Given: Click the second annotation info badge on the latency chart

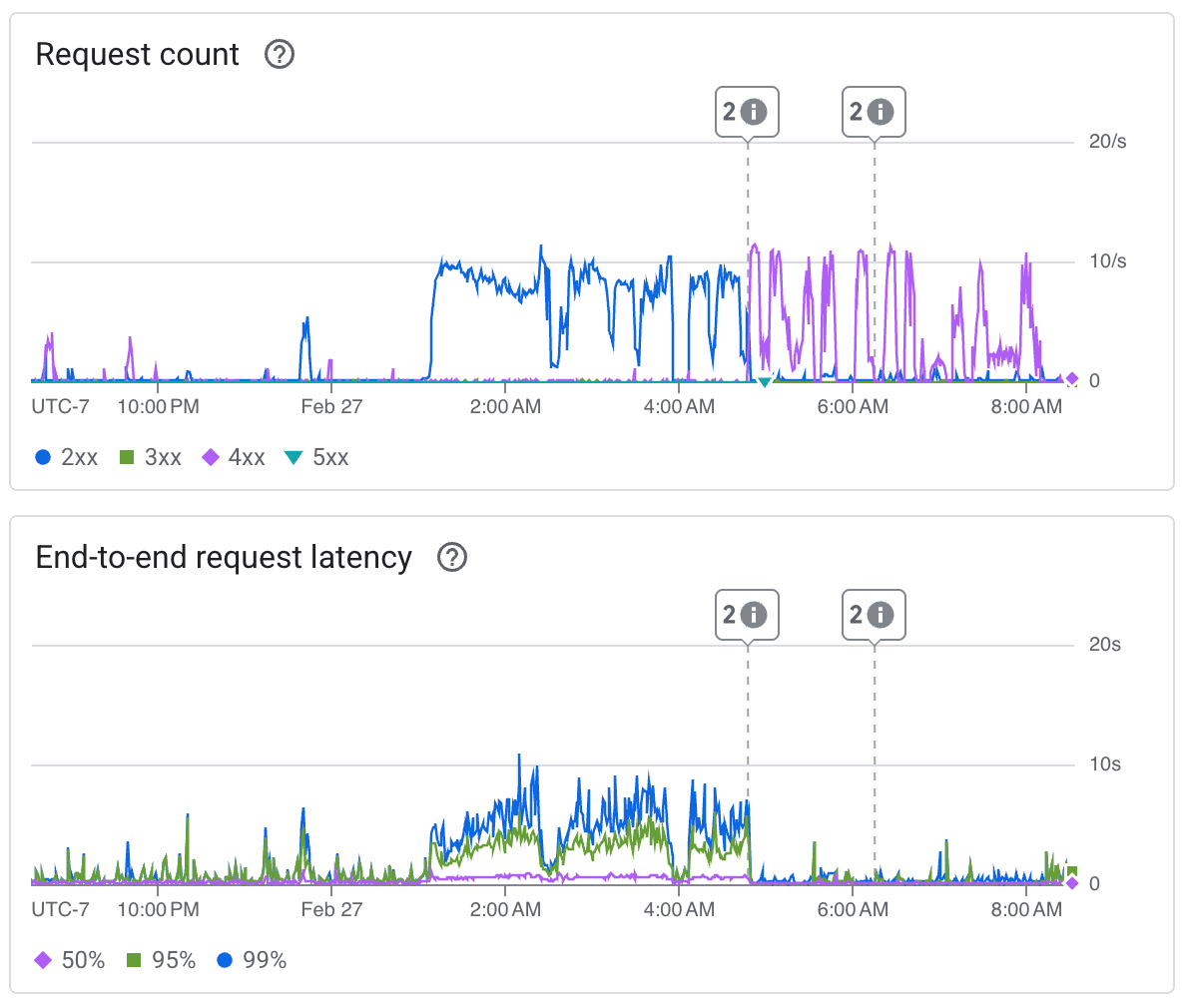Looking at the screenshot, I should pyautogui.click(x=874, y=615).
